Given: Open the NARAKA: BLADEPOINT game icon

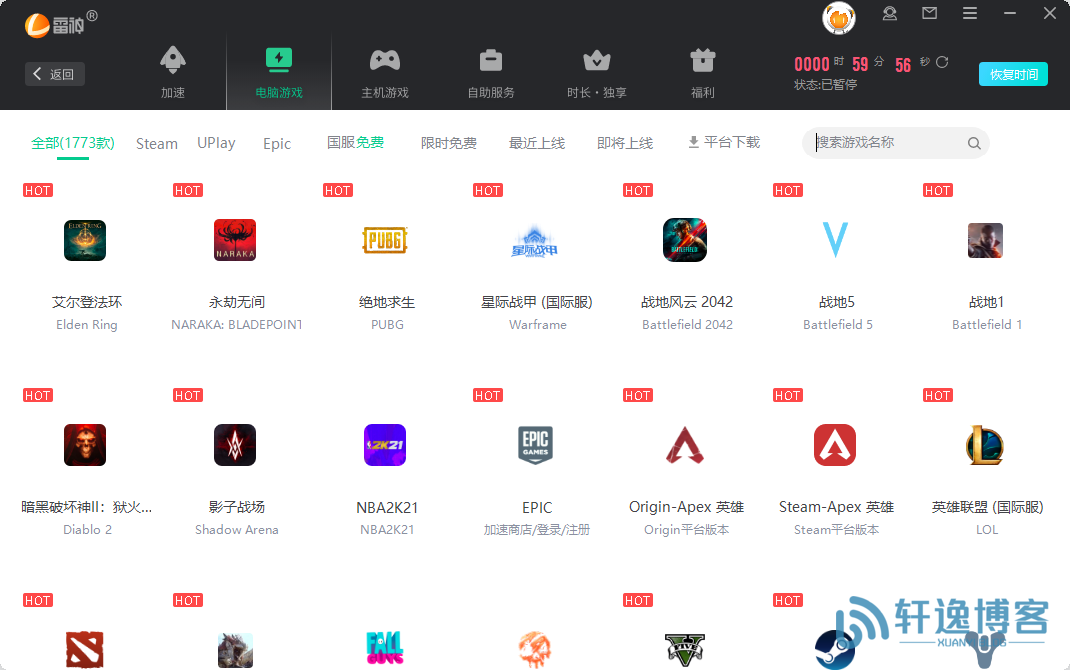Looking at the screenshot, I should tap(235, 240).
